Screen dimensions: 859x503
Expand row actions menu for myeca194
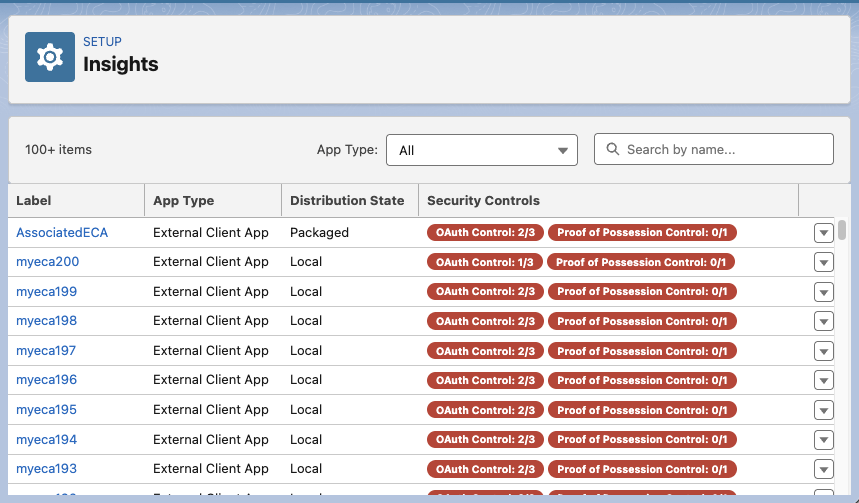click(x=823, y=440)
